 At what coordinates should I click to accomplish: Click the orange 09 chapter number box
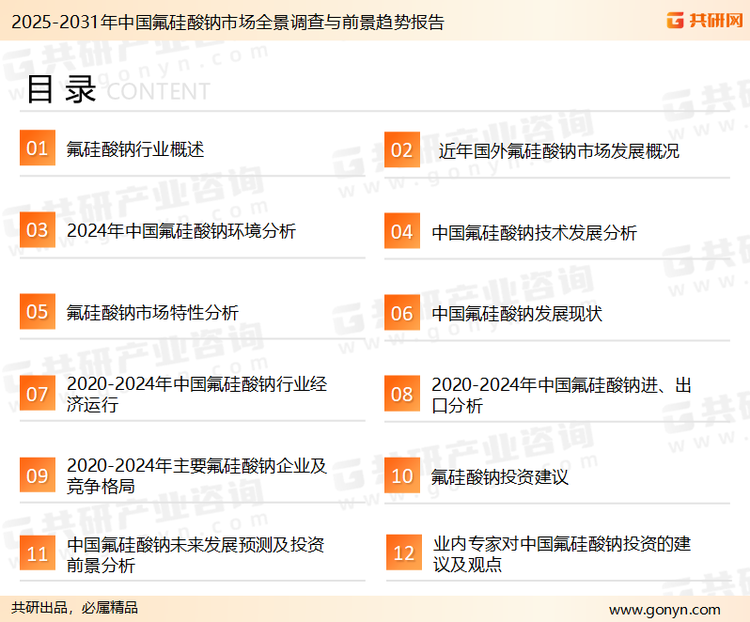(37, 475)
